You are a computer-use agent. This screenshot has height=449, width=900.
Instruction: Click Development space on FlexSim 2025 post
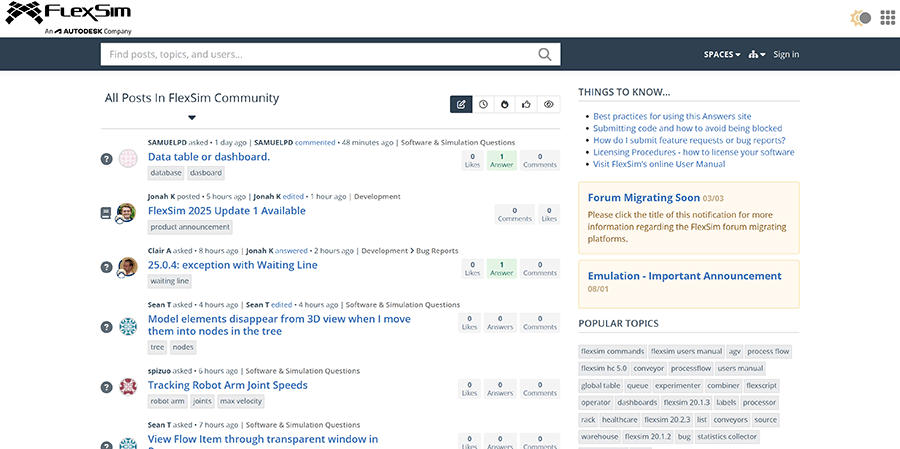coord(377,197)
